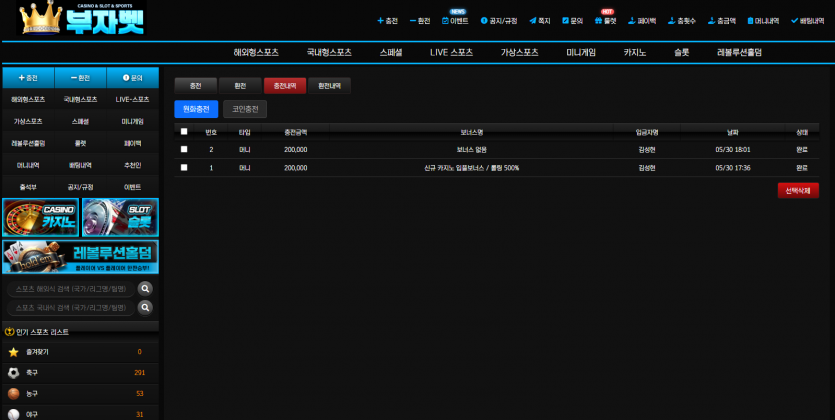Viewport: 835px width, 420px height.
Task: Check the box for row number 2
Action: [184, 150]
